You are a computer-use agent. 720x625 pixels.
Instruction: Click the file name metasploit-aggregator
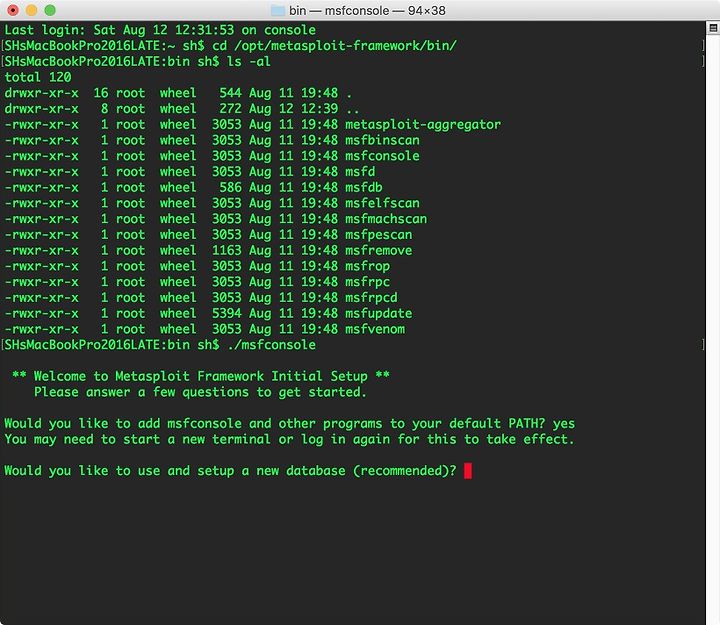423,124
